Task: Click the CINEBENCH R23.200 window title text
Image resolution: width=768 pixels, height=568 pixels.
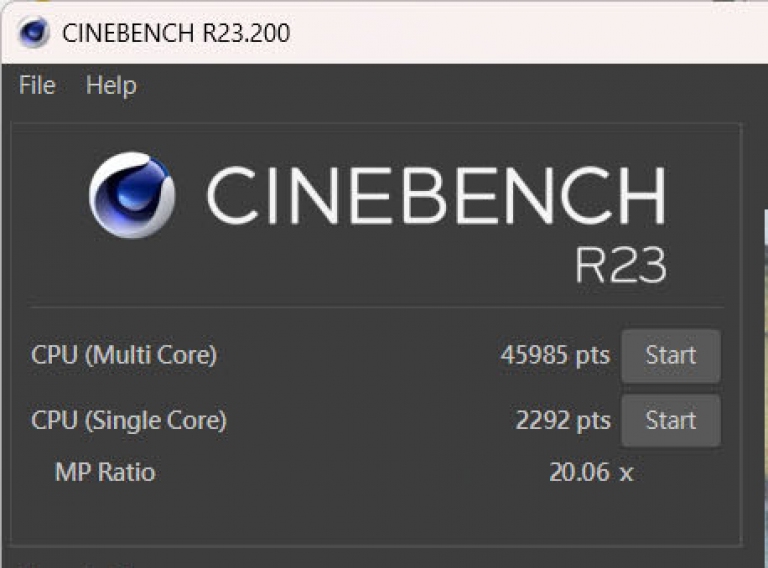Action: click(x=176, y=33)
